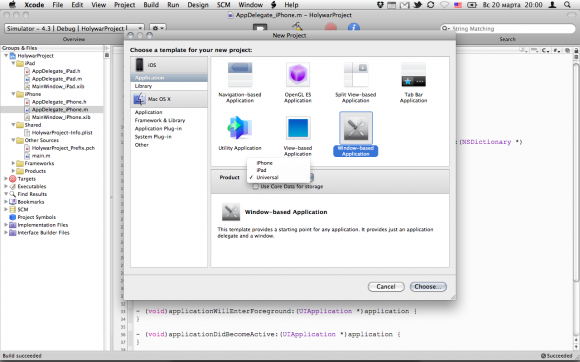Viewport: 580px width, 362px height.
Task: Select OpenGL ES Application template icon
Action: 298,74
